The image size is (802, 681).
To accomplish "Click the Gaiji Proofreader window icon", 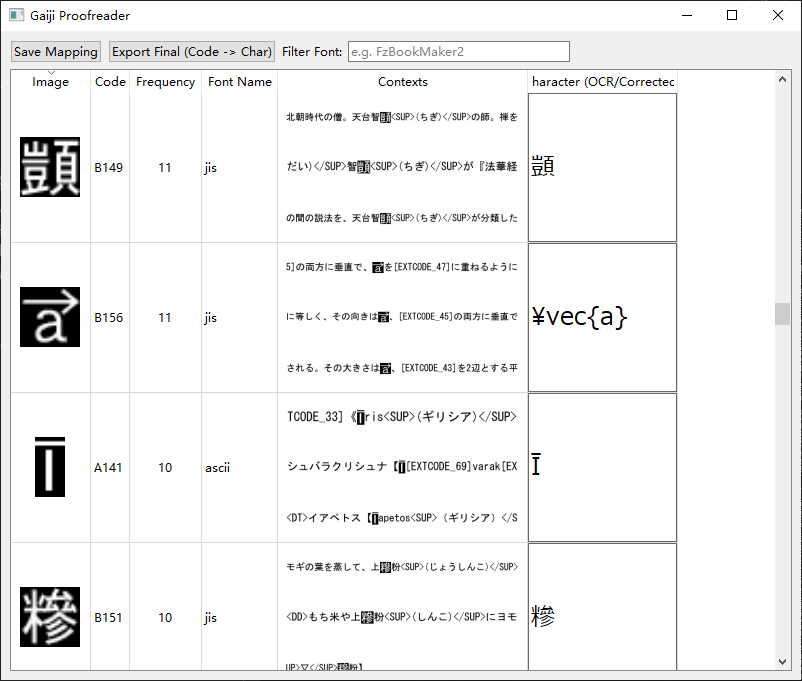I will click(16, 16).
